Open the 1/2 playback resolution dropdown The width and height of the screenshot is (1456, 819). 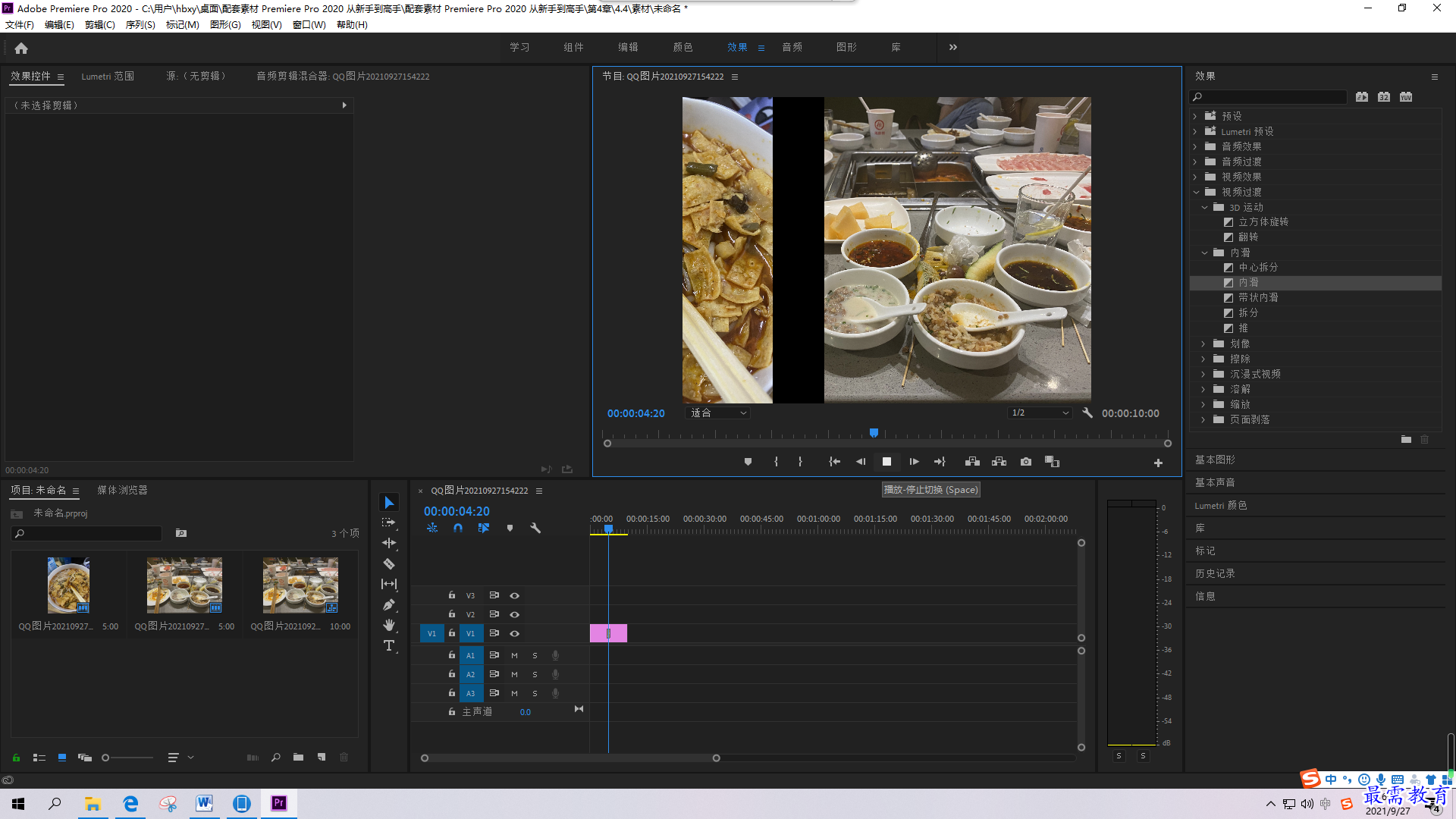tap(1040, 413)
